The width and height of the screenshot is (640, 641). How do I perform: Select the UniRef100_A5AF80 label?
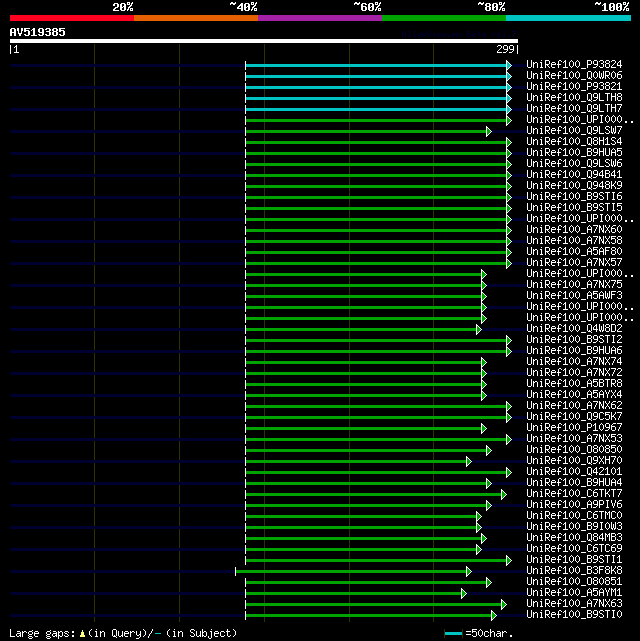click(x=574, y=252)
